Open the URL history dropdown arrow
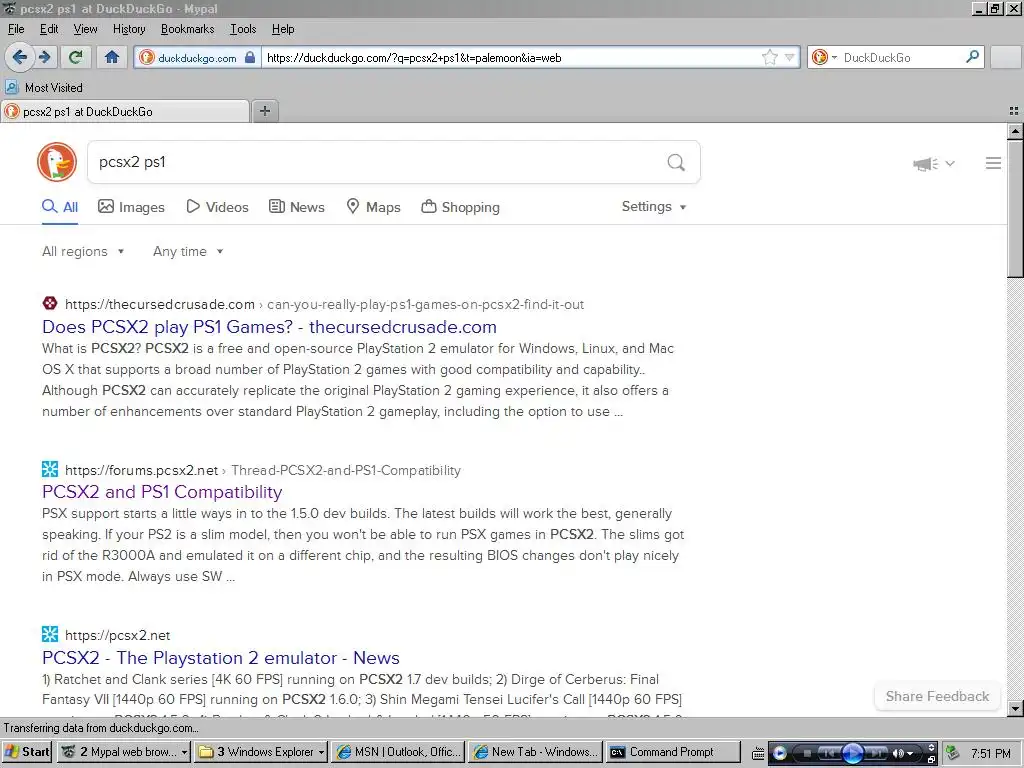Image resolution: width=1024 pixels, height=768 pixels. point(790,57)
